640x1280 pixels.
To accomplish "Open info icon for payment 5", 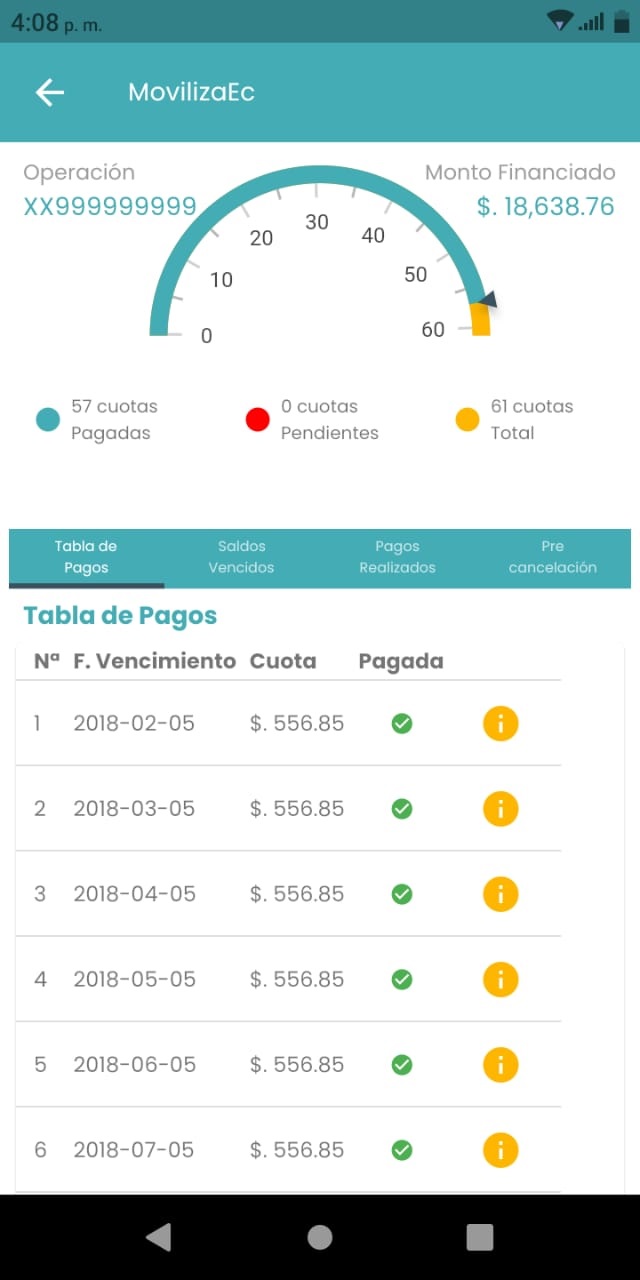I will 500,1064.
